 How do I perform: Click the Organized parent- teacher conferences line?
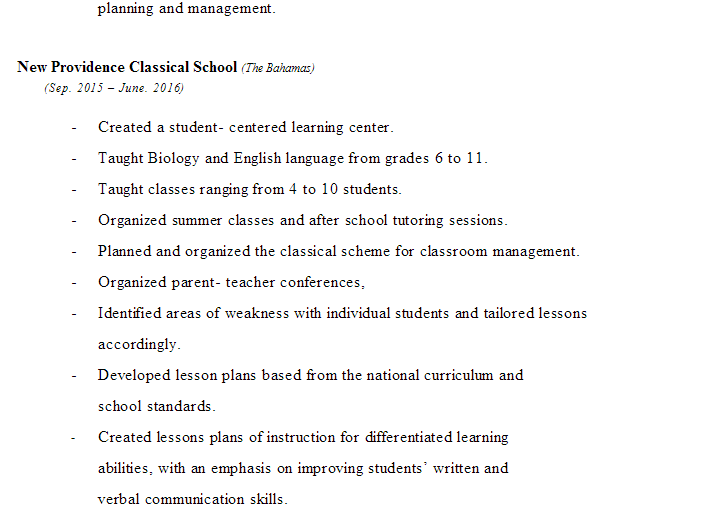coord(231,282)
